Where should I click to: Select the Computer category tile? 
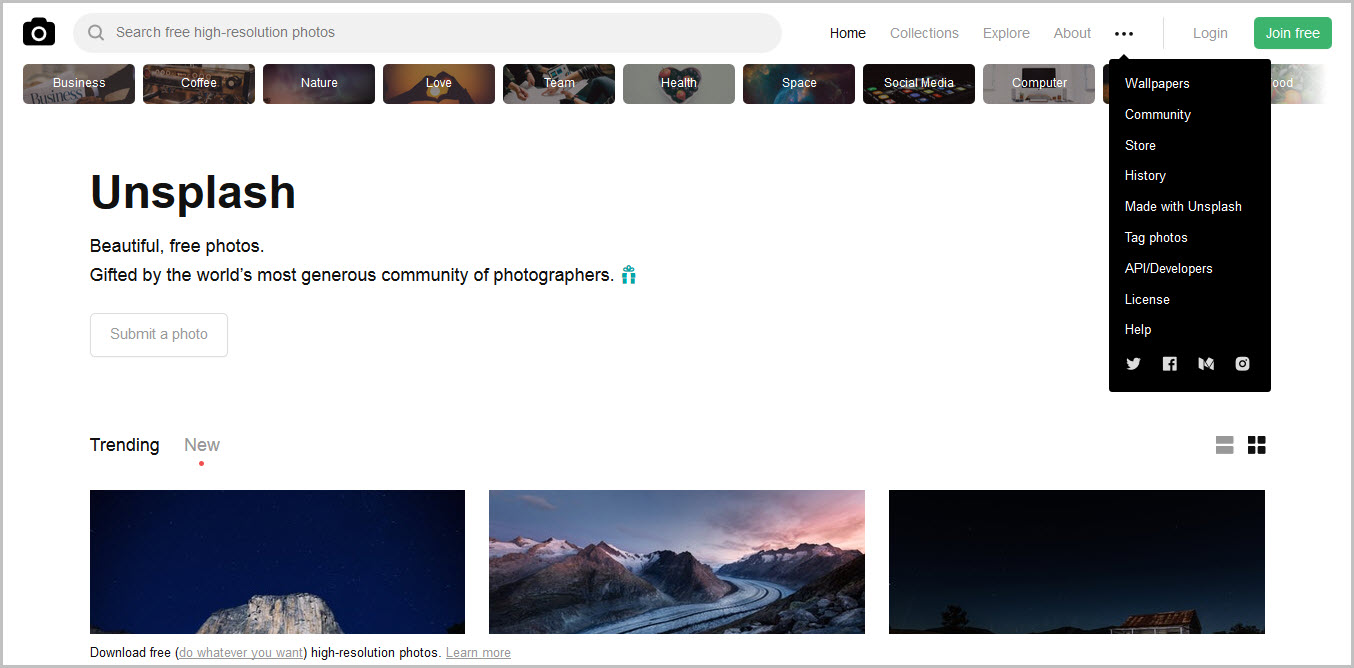pos(1039,84)
